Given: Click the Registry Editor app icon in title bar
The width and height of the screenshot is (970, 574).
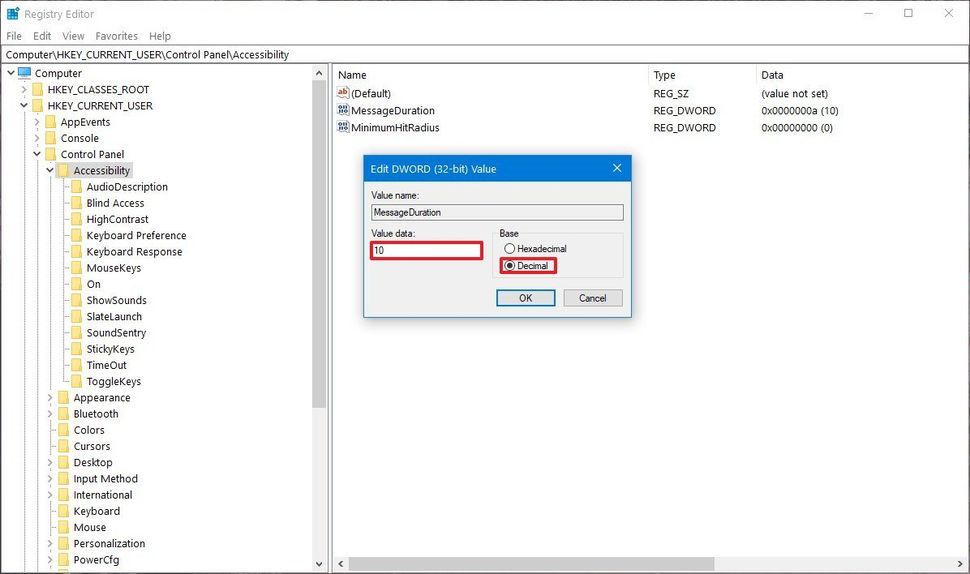Looking at the screenshot, I should click(x=13, y=13).
